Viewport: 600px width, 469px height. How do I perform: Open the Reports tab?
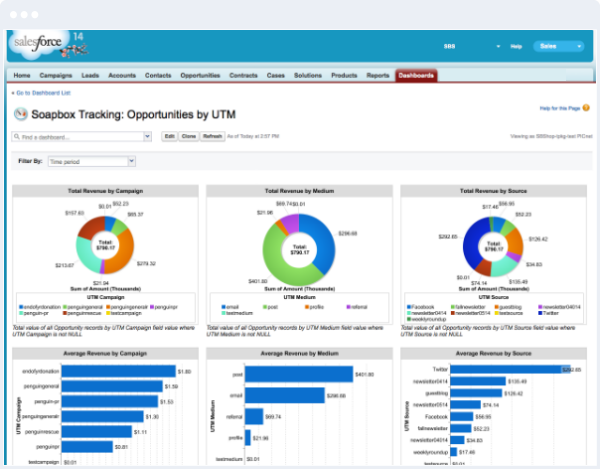(x=378, y=75)
